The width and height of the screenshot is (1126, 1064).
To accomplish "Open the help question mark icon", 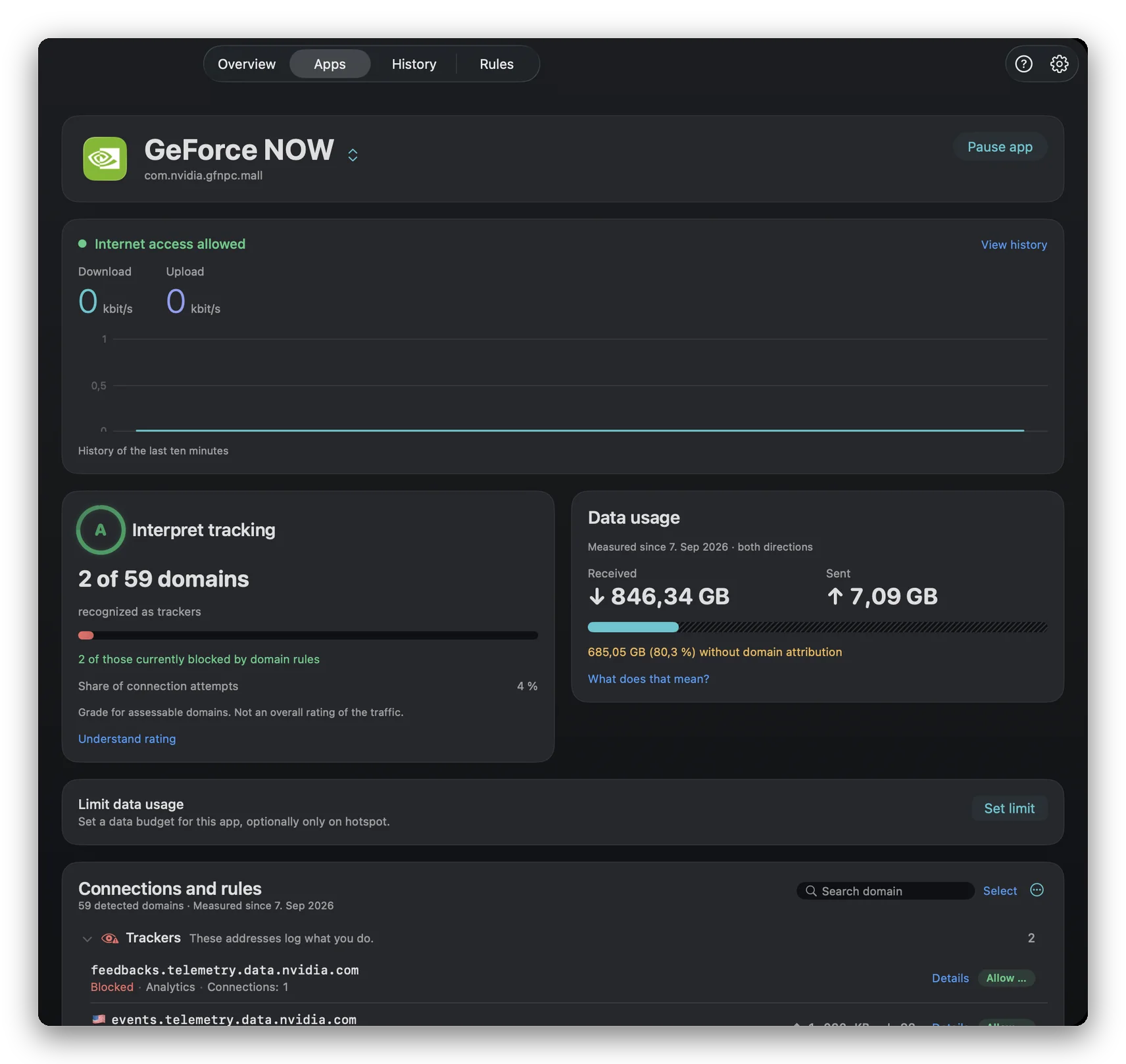I will (1023, 64).
